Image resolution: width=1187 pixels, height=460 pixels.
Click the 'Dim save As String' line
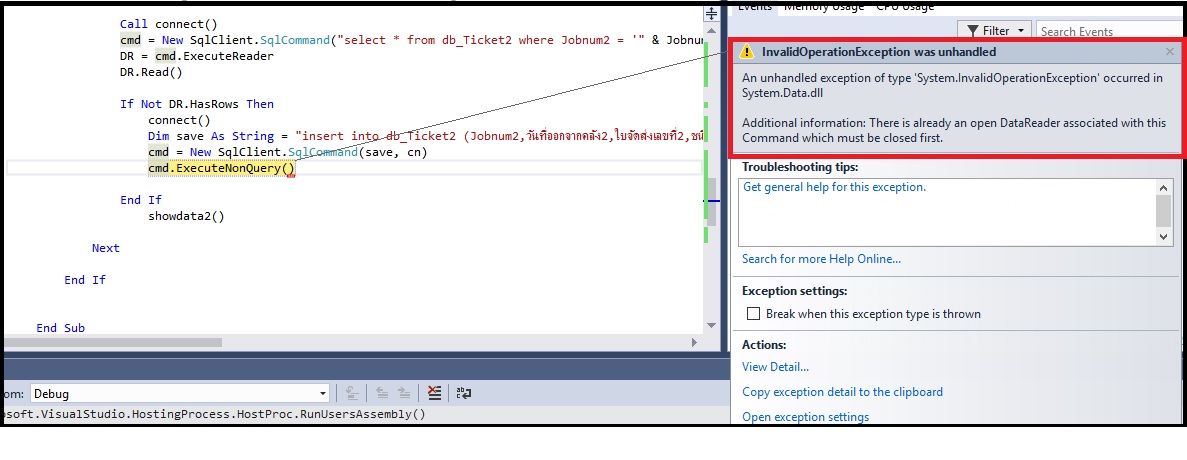(x=425, y=136)
